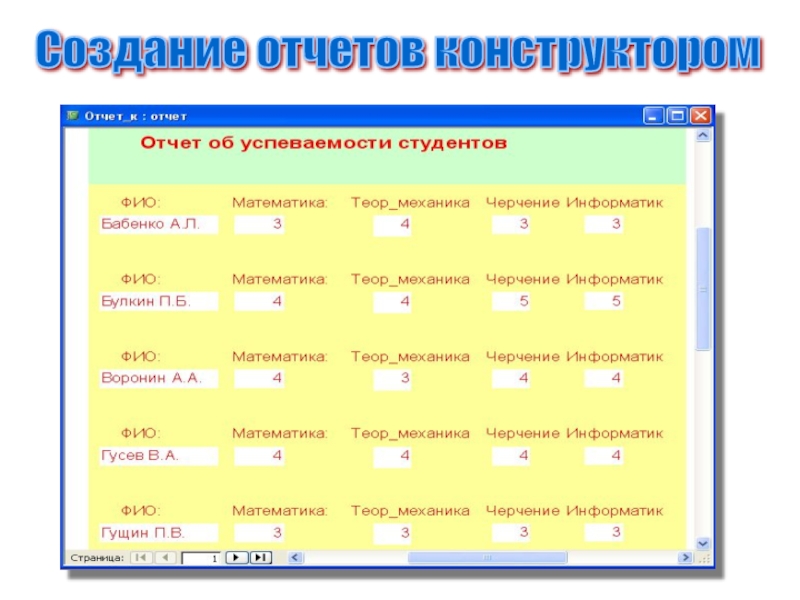Screen dimensions: 800x600
Task: Click the window resize grip corner
Action: click(704, 559)
